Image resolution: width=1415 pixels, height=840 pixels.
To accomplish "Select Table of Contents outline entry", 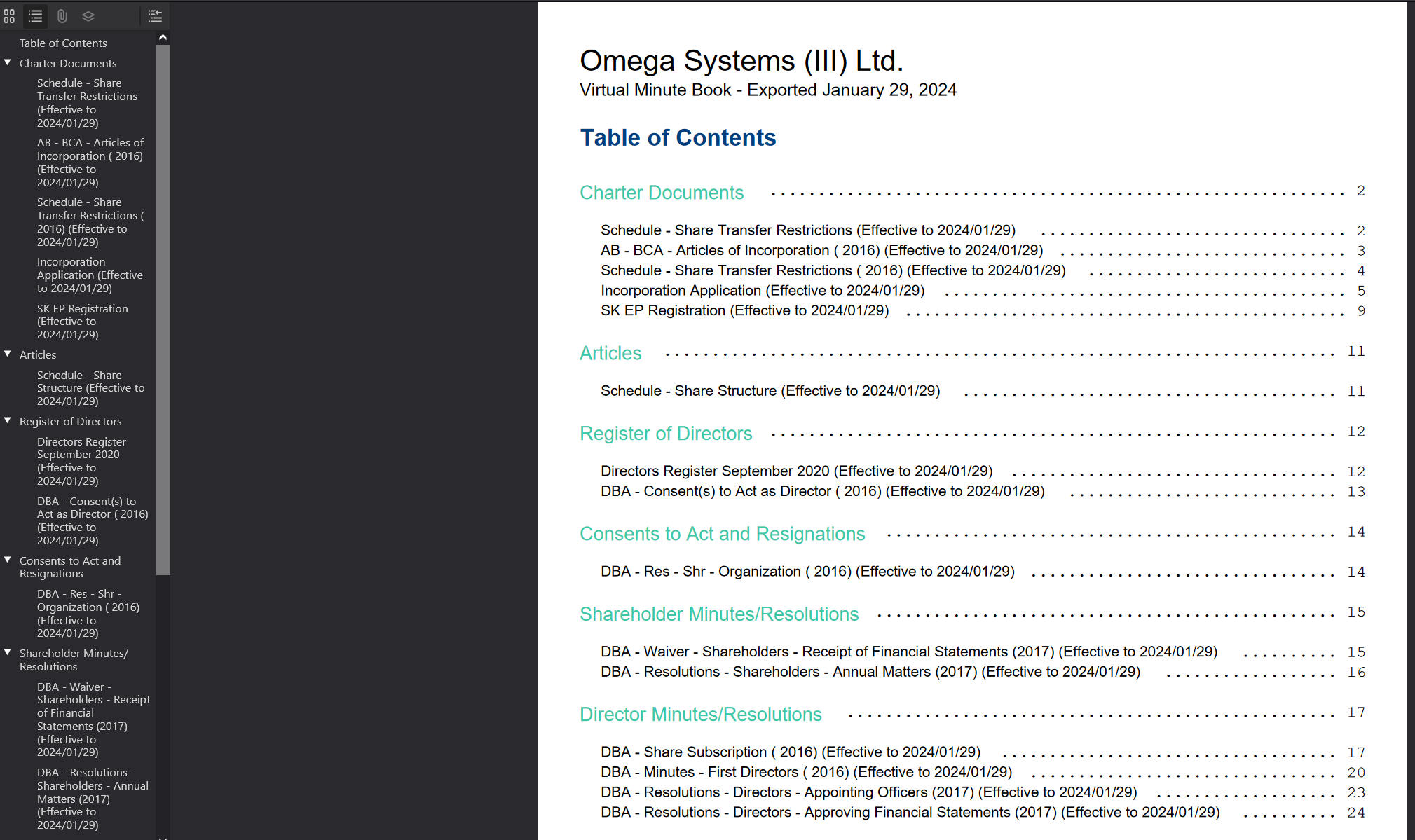I will point(63,43).
